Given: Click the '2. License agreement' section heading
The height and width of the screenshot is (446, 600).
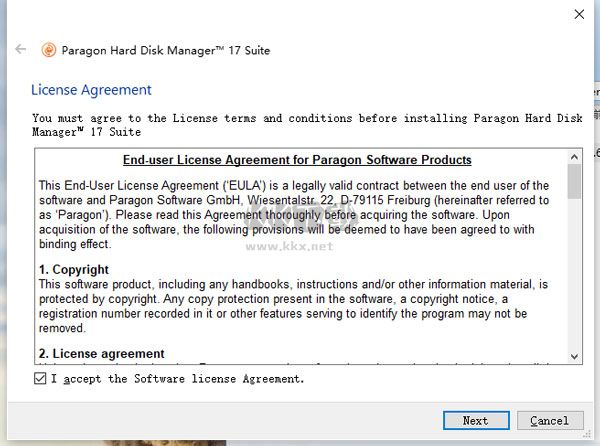Looking at the screenshot, I should pyautogui.click(x=102, y=353).
